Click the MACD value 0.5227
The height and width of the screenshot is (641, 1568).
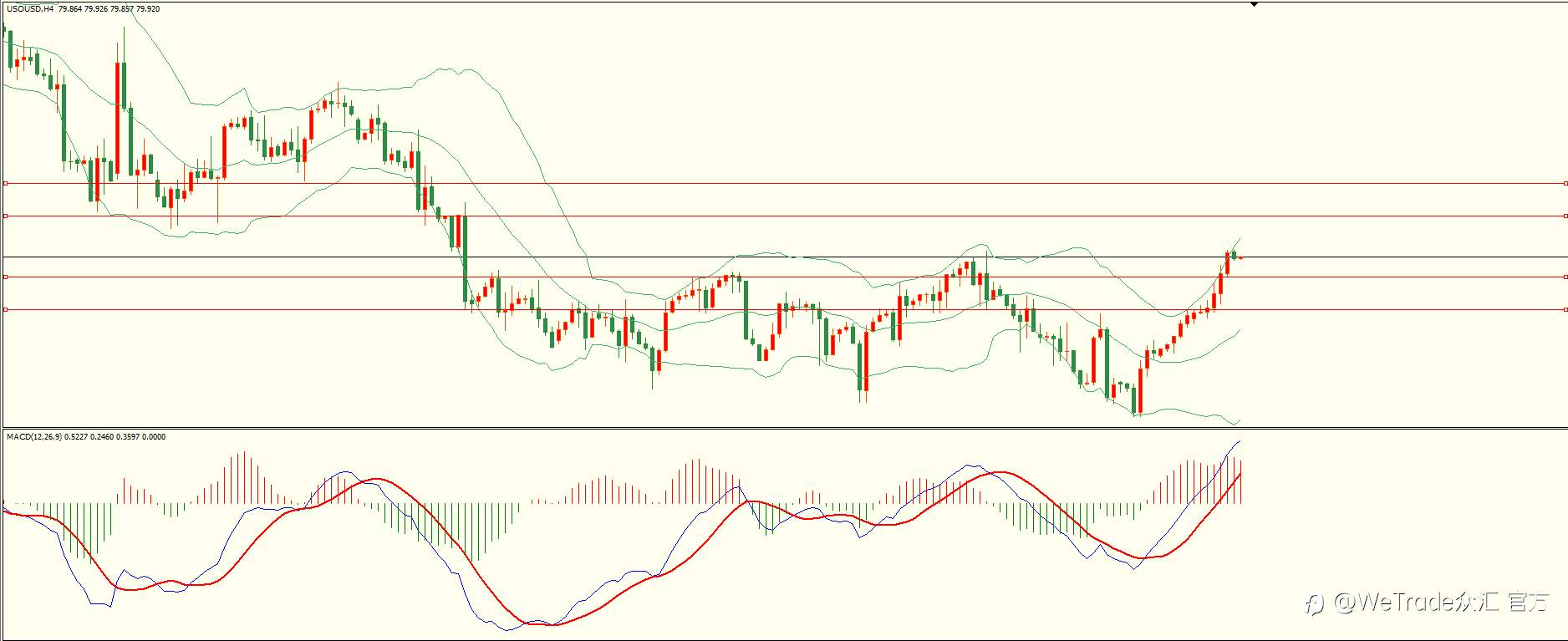click(77, 436)
